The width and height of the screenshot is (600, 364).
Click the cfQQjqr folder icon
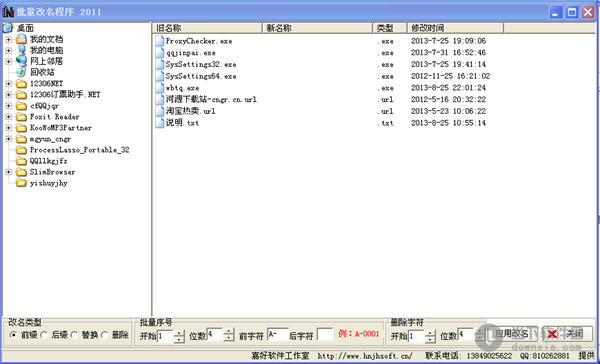click(21, 106)
